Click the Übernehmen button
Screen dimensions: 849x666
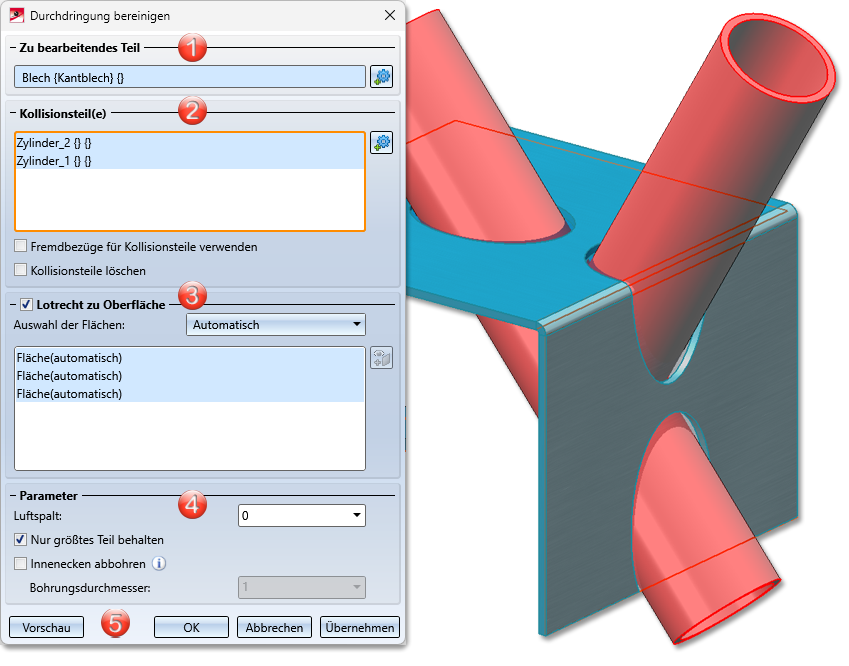pos(360,628)
